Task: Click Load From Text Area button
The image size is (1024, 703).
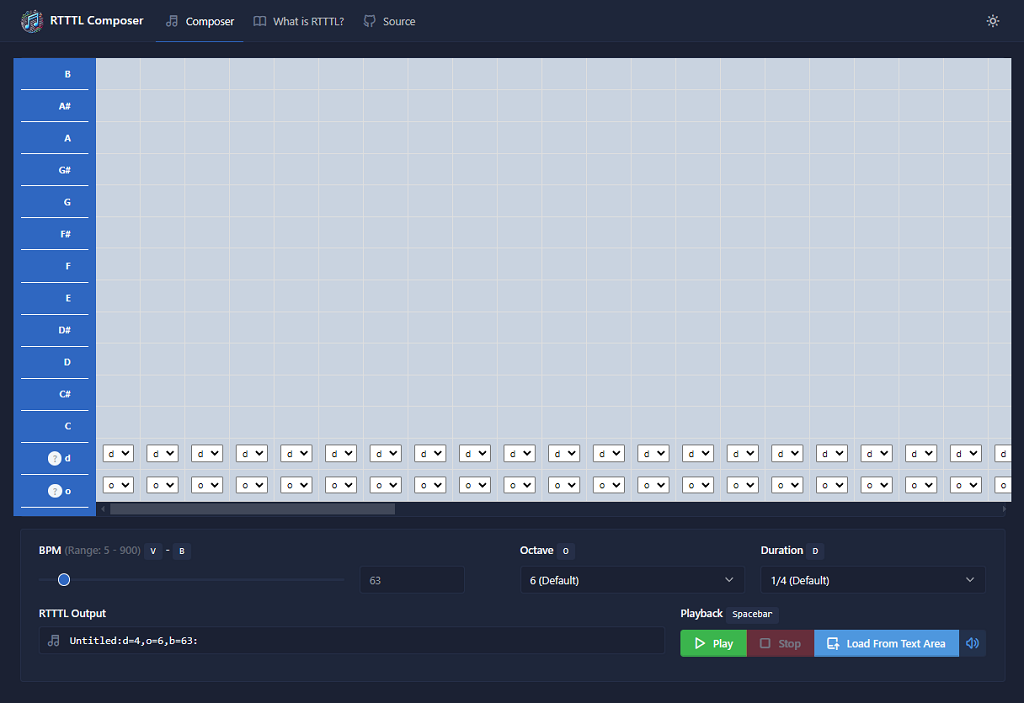Action: click(886, 643)
